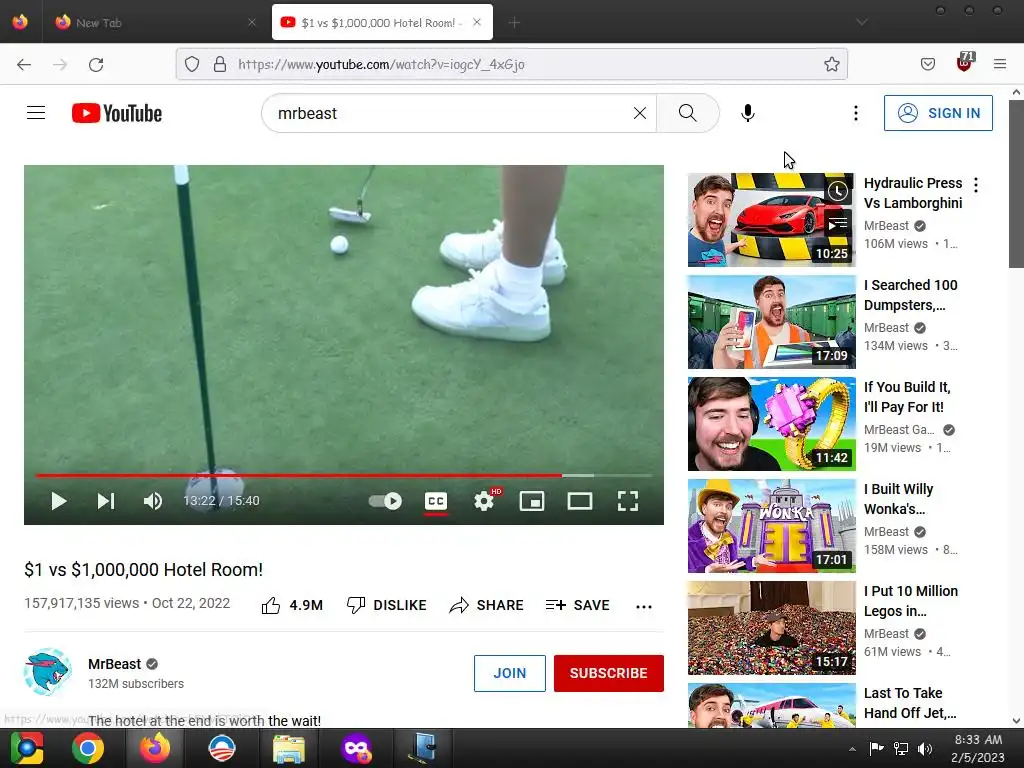Open the uBlock extension icon
The height and width of the screenshot is (768, 1024).
click(965, 63)
